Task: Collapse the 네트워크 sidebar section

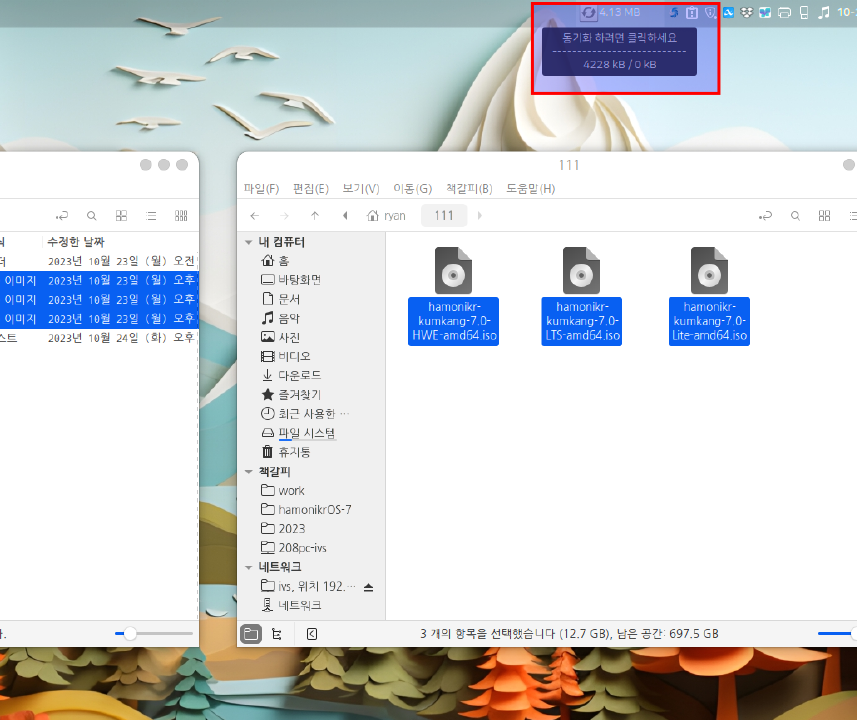Action: 249,567
